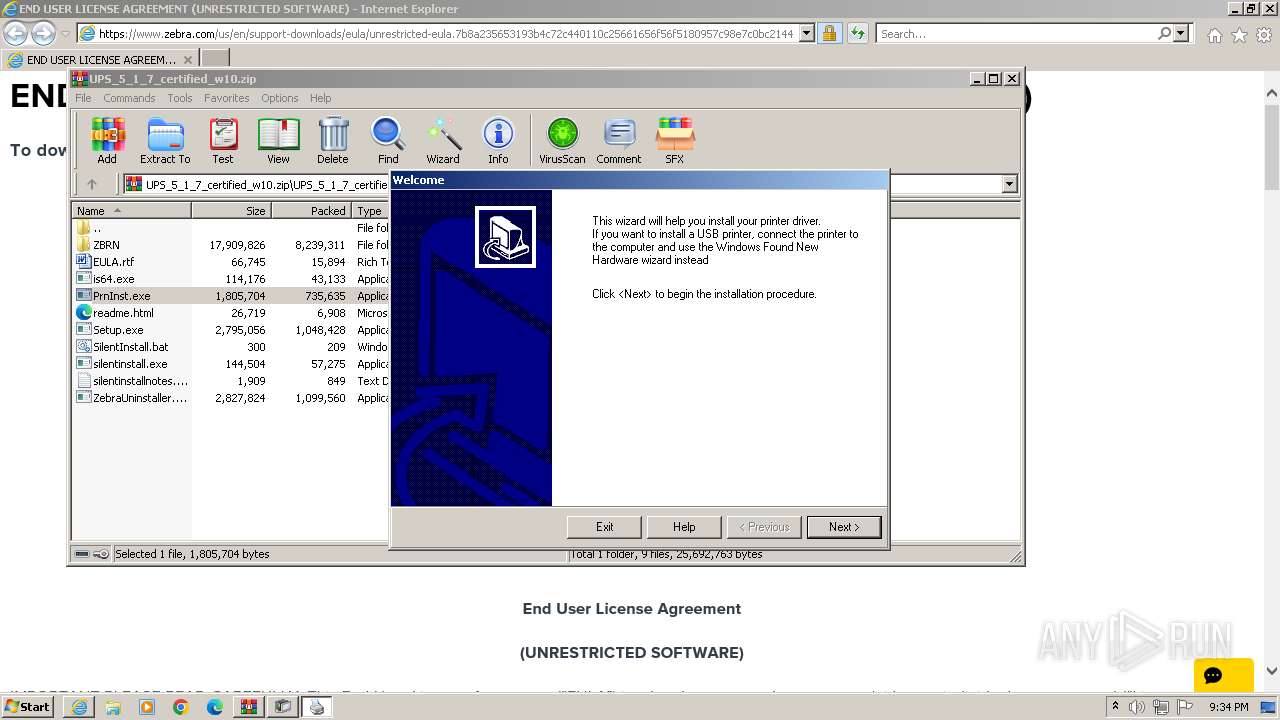Screen dimensions: 1280x720
Task: Show hidden system tray icons
Action: (1115, 707)
